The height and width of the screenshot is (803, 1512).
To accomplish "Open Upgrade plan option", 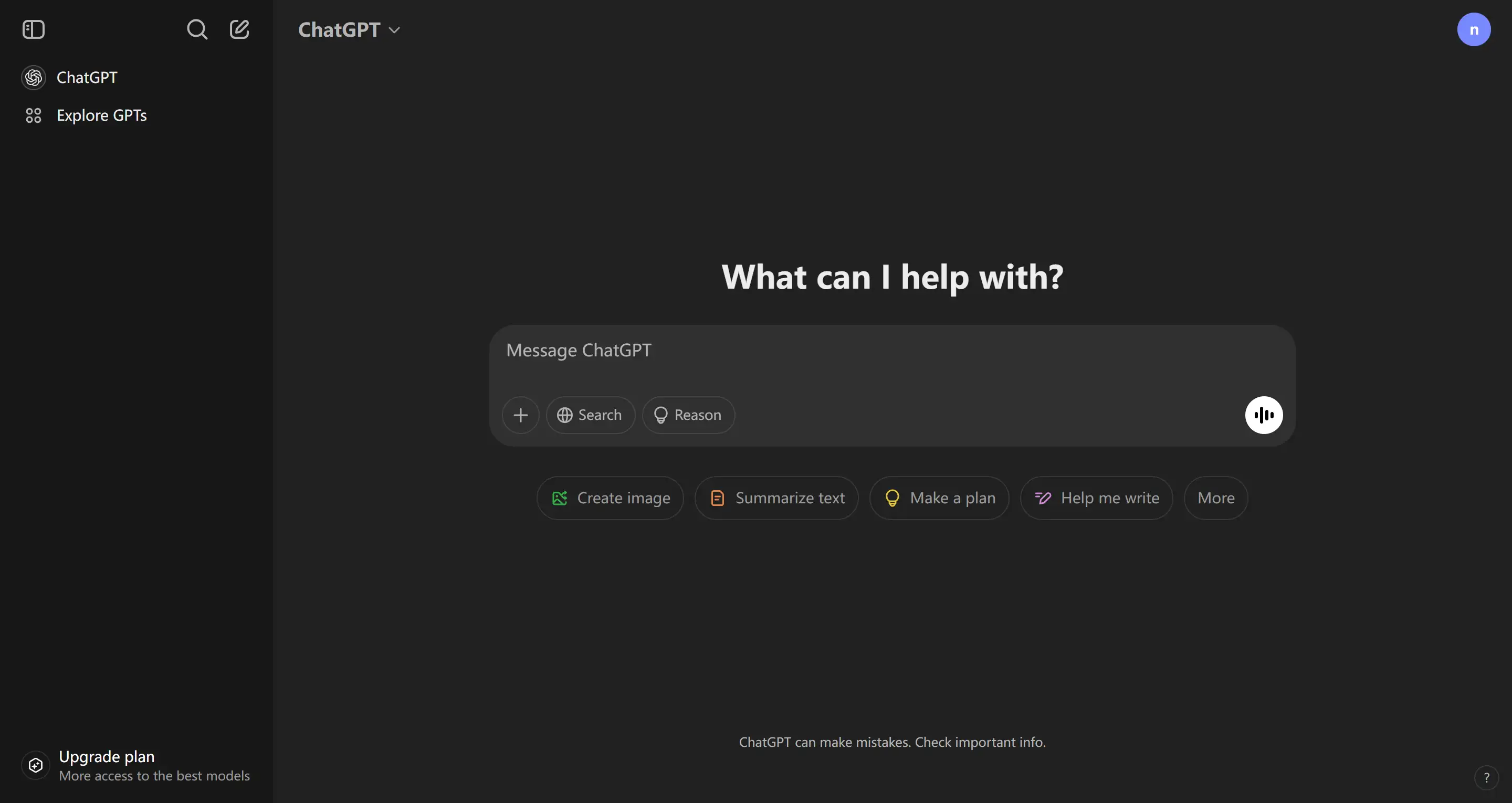I will (136, 765).
